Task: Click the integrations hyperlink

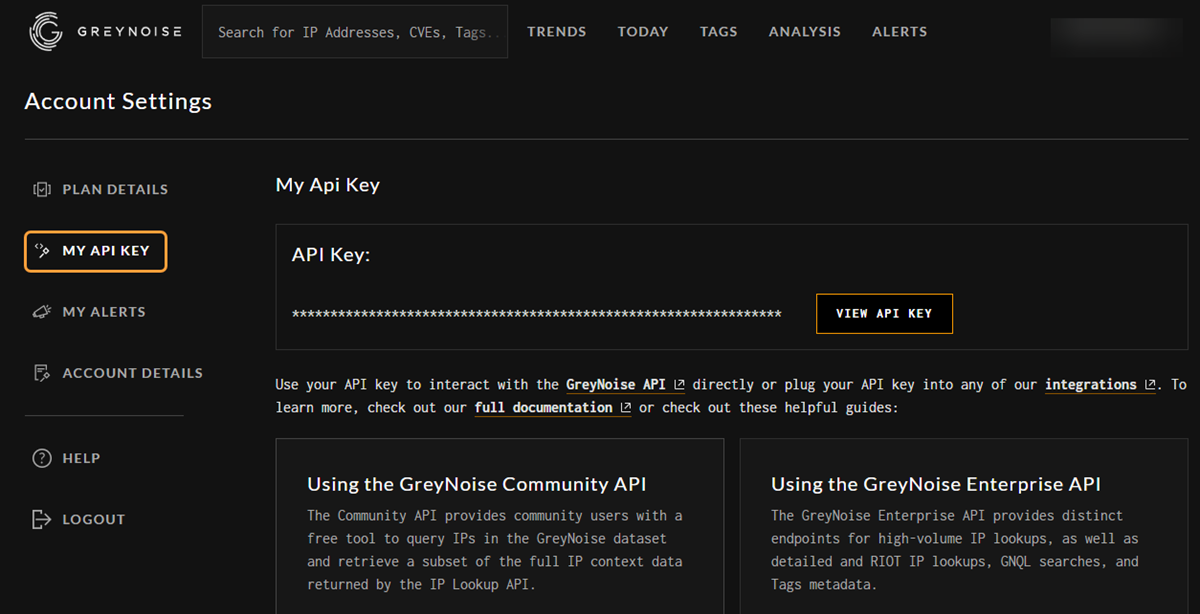Action: (1092, 384)
